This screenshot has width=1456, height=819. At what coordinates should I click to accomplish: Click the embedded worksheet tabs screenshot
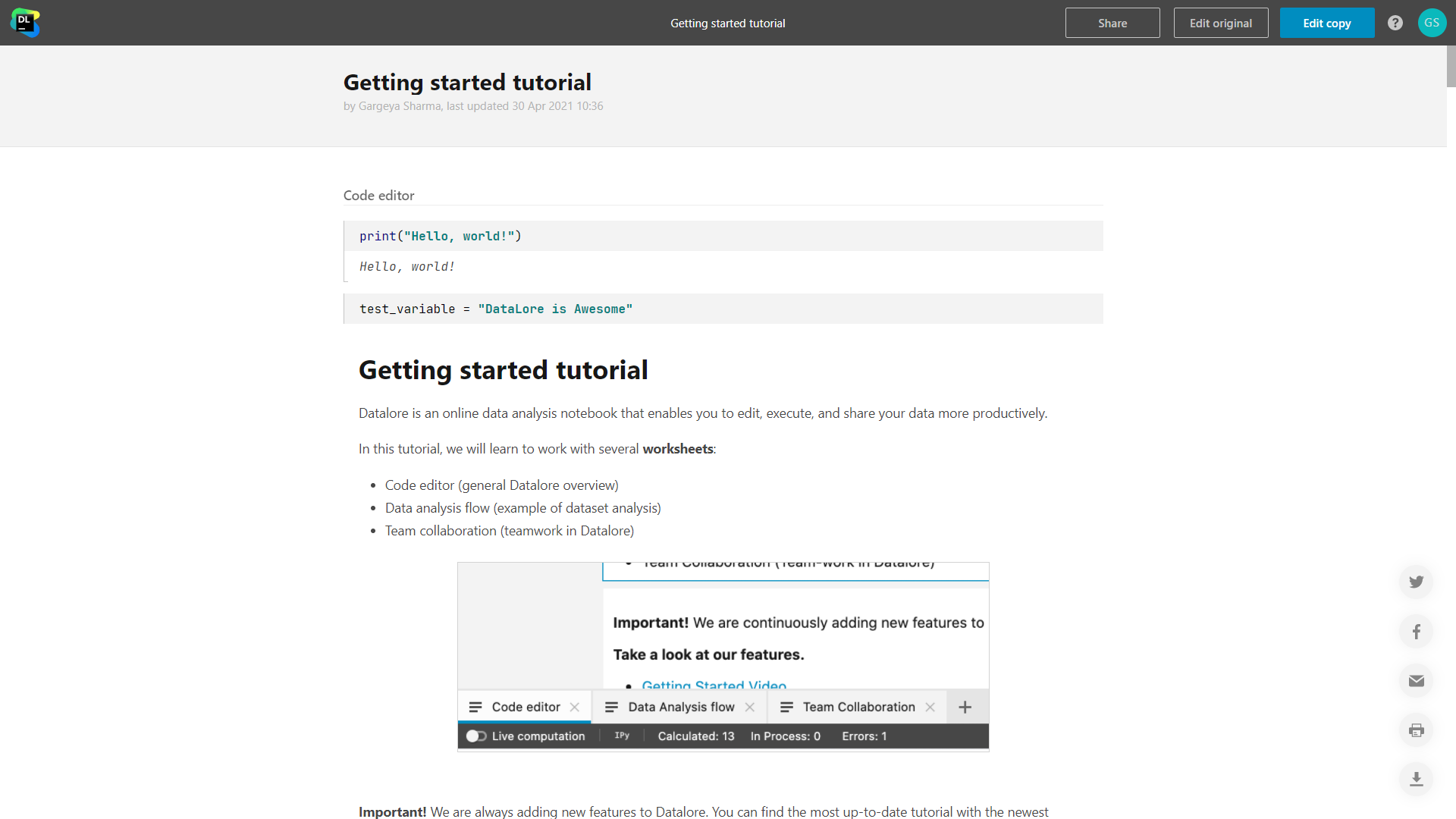[x=723, y=657]
